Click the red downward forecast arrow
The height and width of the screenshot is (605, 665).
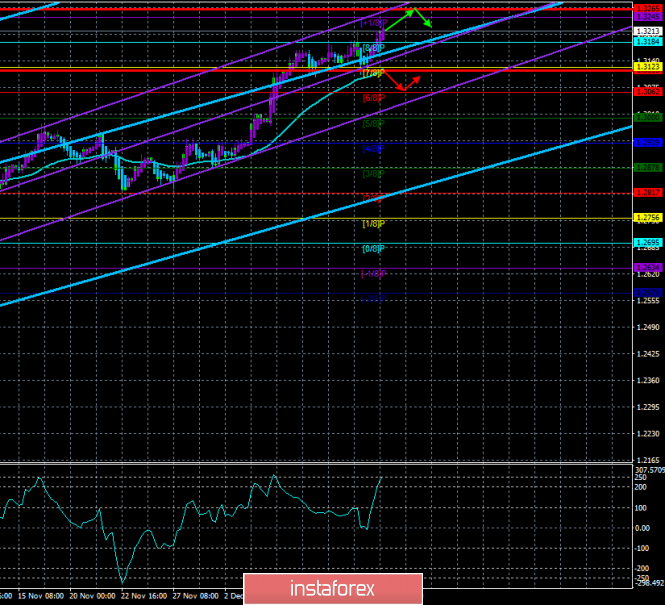coord(393,81)
